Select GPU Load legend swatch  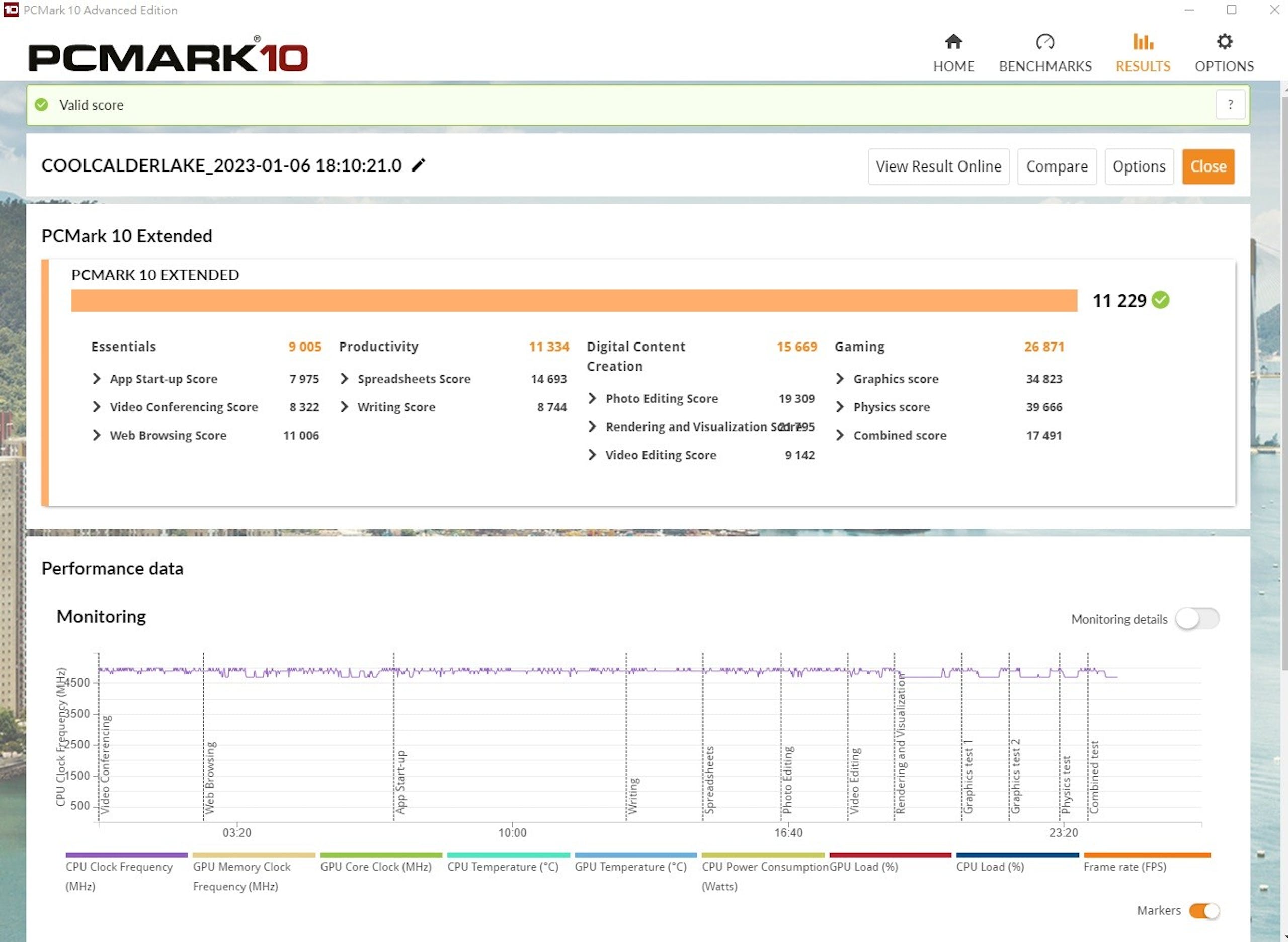tap(890, 855)
